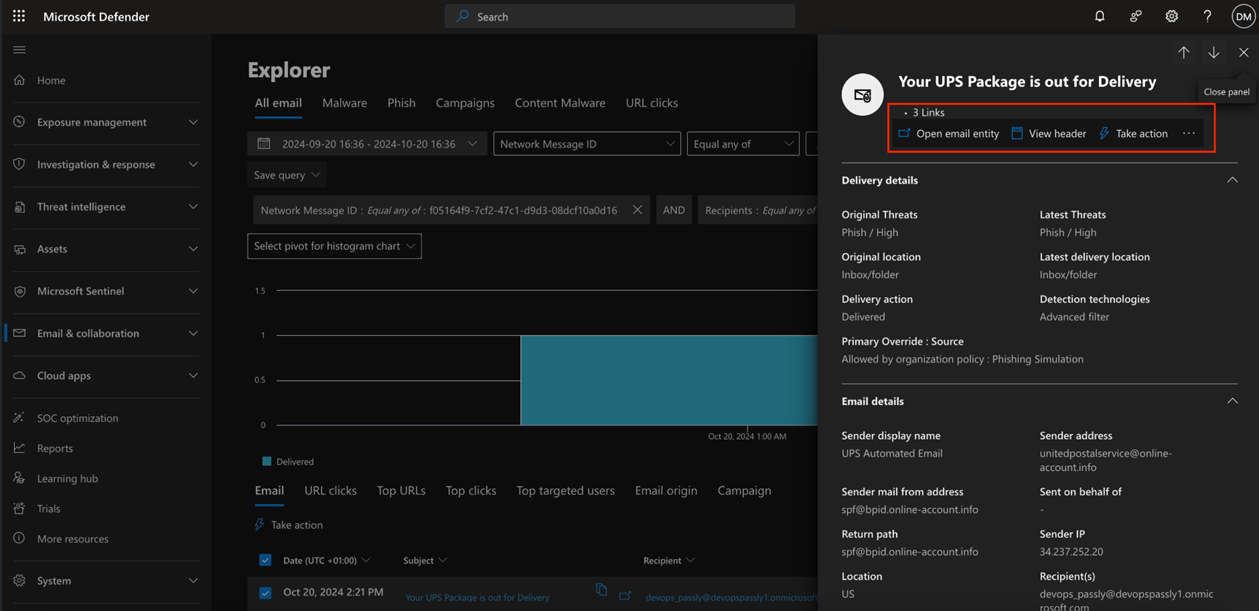The width and height of the screenshot is (1259, 611).
Task: Open the Settings gear
Action: [1170, 15]
